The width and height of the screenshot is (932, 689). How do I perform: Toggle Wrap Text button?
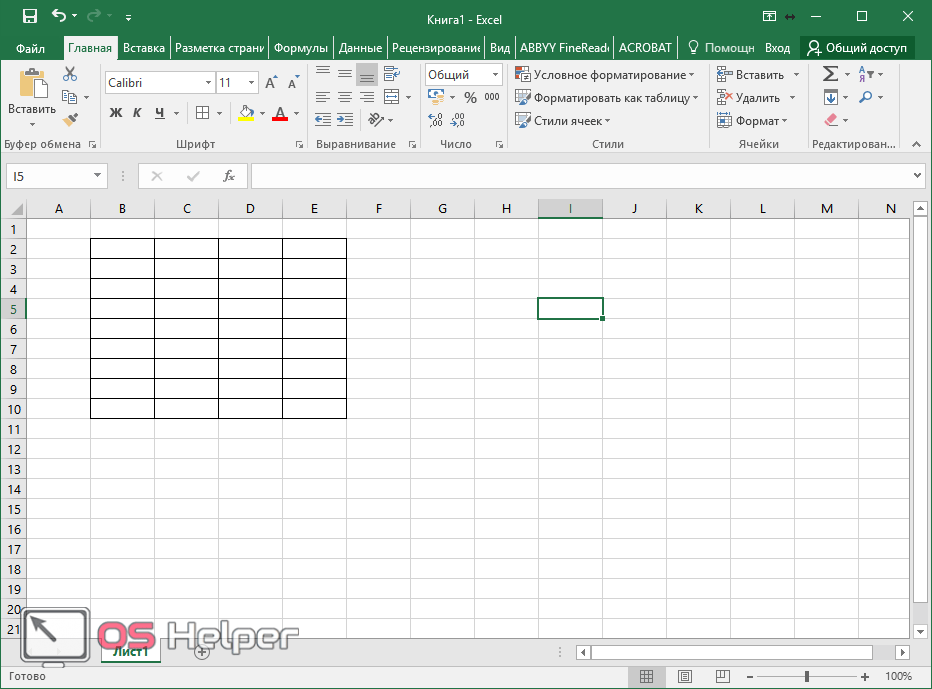pyautogui.click(x=391, y=74)
